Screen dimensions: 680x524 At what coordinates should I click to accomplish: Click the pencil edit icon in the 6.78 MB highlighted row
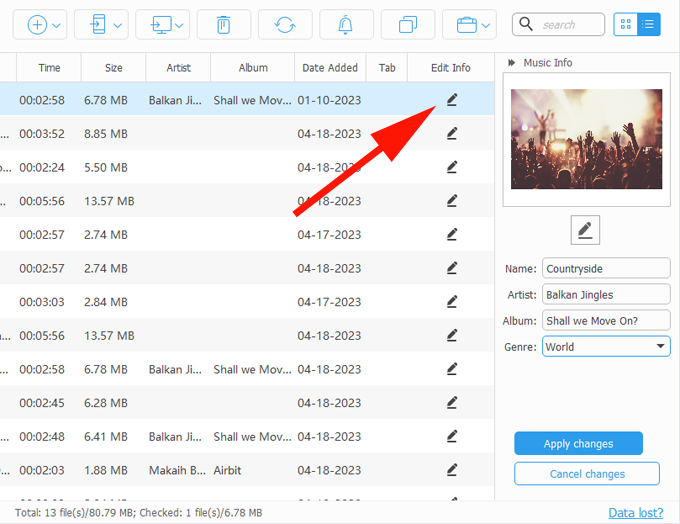pos(452,100)
